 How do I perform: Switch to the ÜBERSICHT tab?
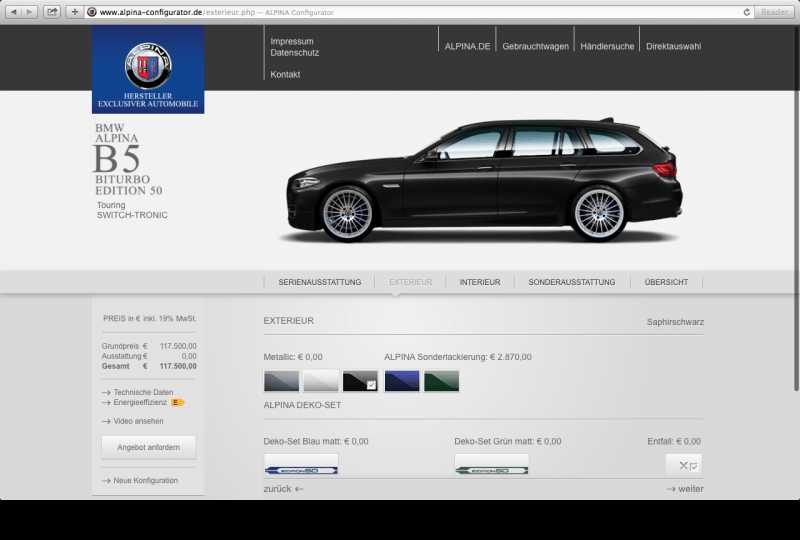pos(666,282)
